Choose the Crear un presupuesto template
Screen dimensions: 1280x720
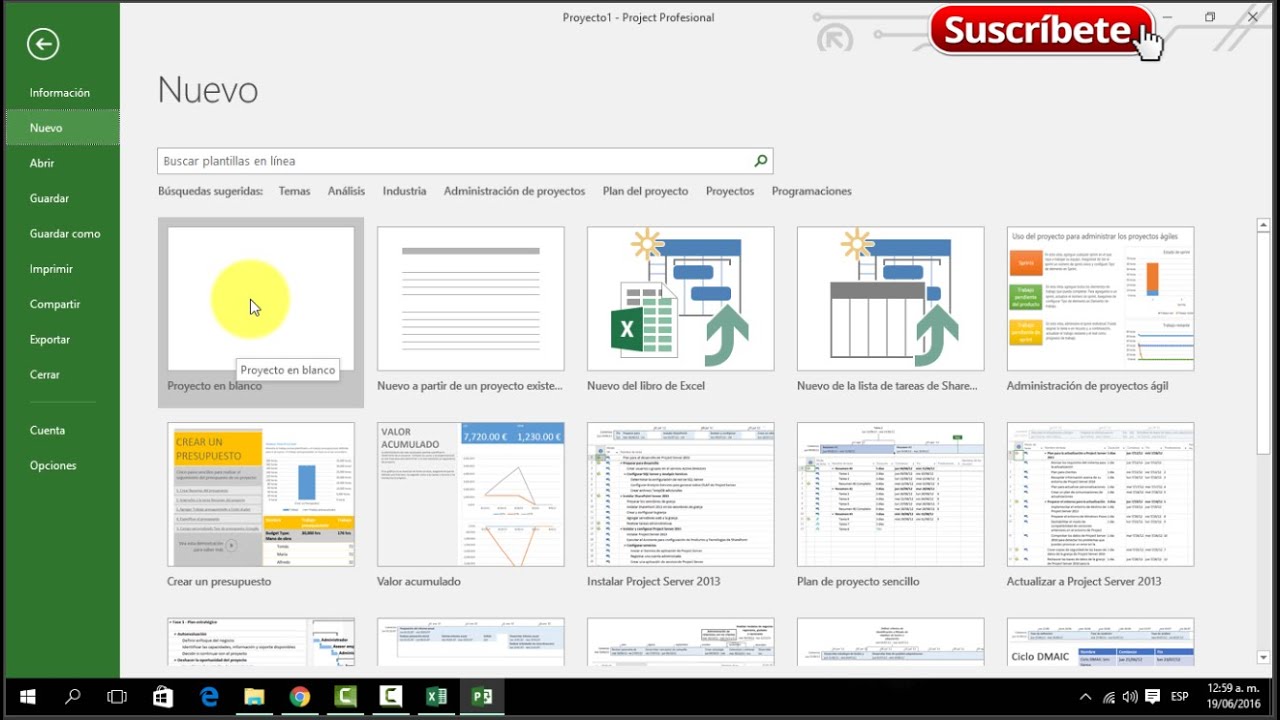click(261, 507)
